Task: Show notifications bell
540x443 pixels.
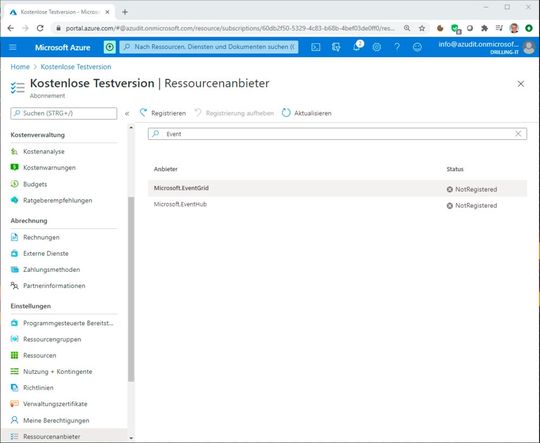Action: coord(357,47)
